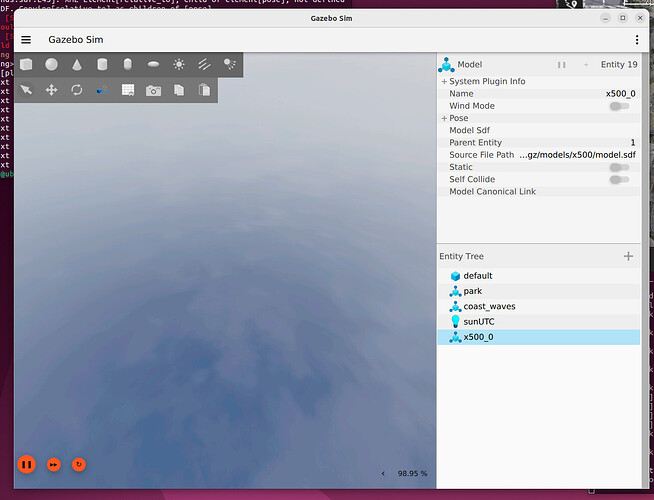Insert a capsule shape

pyautogui.click(x=128, y=64)
